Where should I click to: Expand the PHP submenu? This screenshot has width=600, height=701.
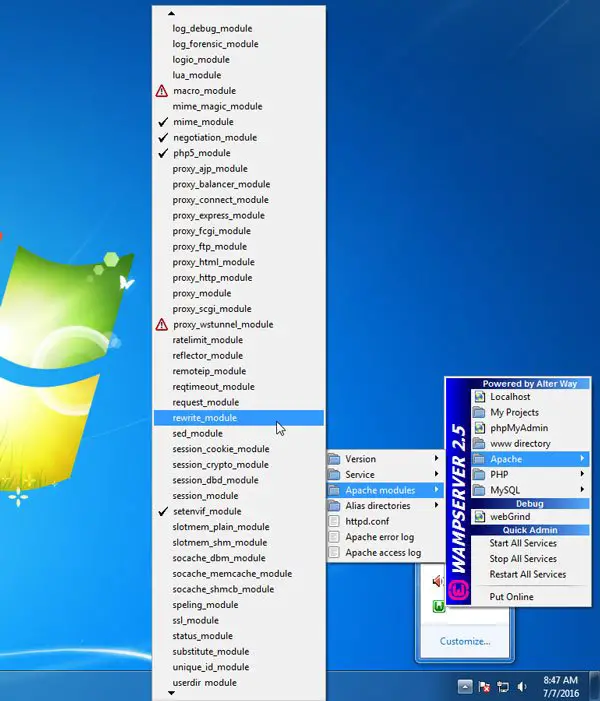pyautogui.click(x=530, y=474)
